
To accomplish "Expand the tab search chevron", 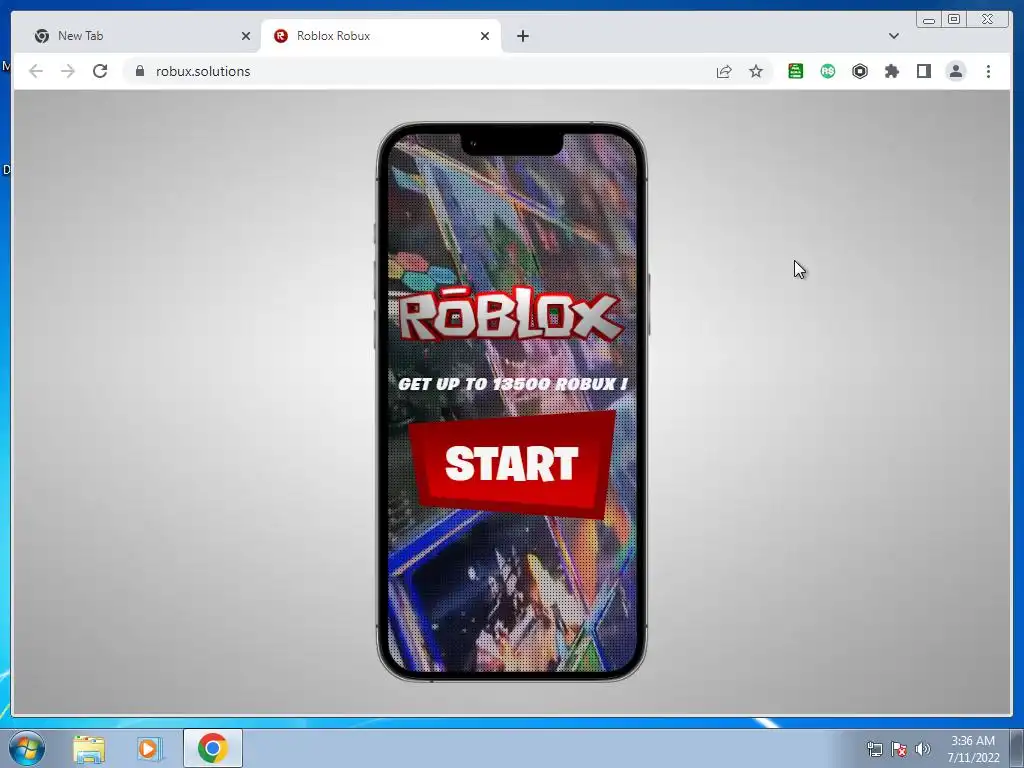I will 893,37.
